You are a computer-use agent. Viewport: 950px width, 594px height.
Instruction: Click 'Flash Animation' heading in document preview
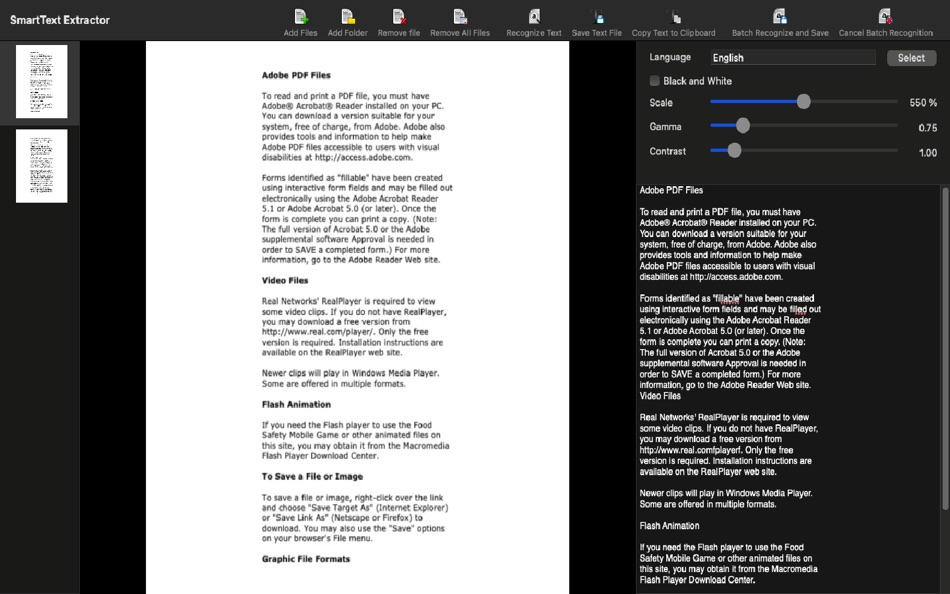tap(296, 404)
